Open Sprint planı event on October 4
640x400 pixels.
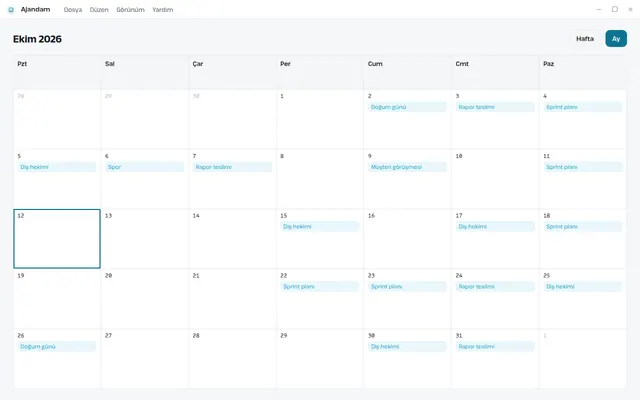(582, 107)
